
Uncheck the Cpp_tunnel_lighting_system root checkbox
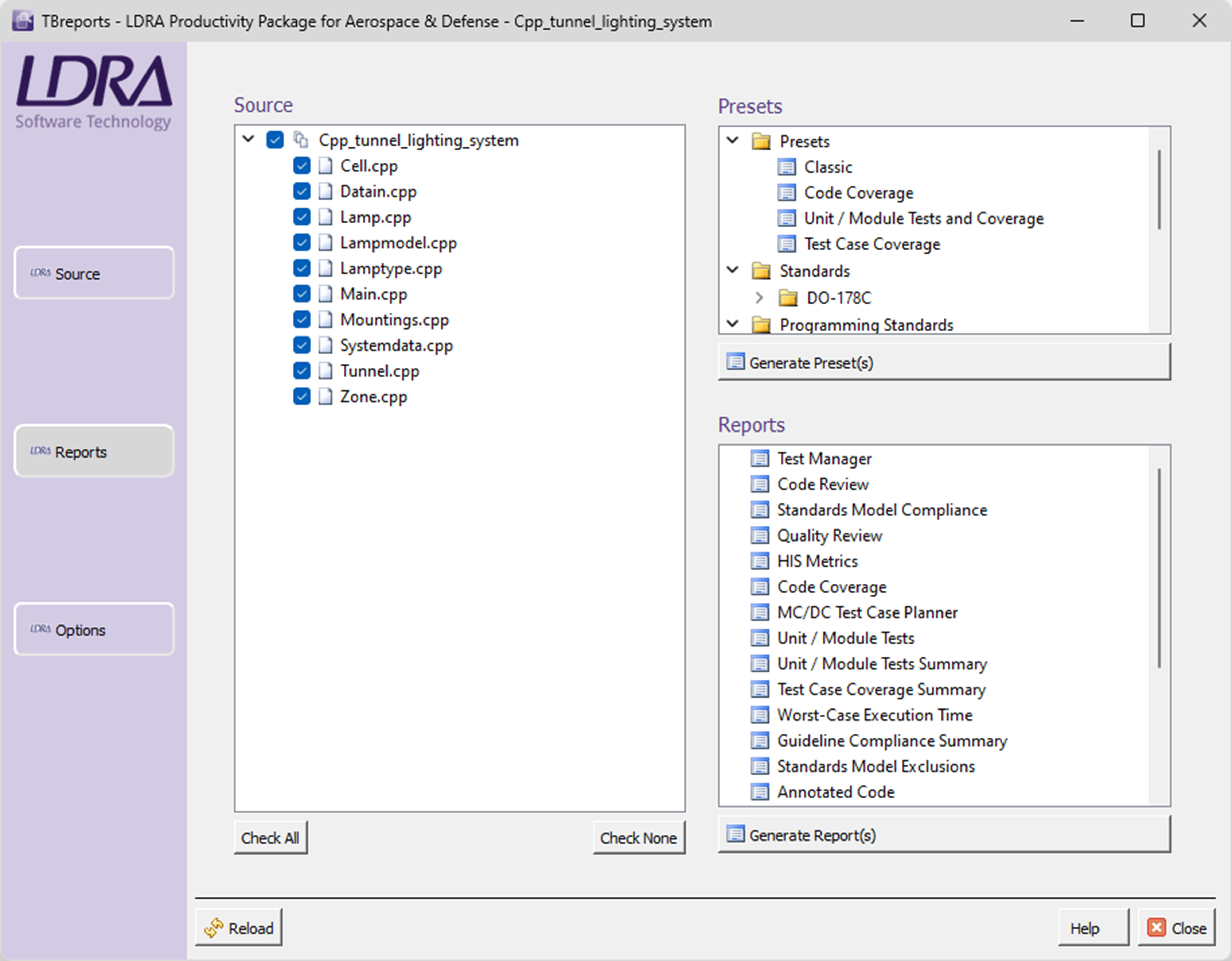click(275, 140)
